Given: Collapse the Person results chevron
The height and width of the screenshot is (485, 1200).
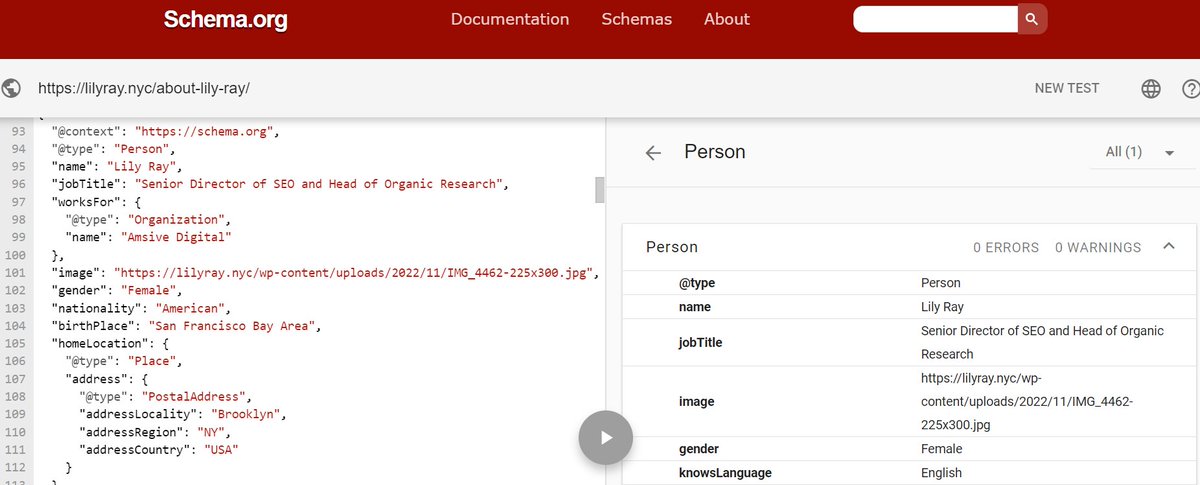Looking at the screenshot, I should tap(1168, 246).
